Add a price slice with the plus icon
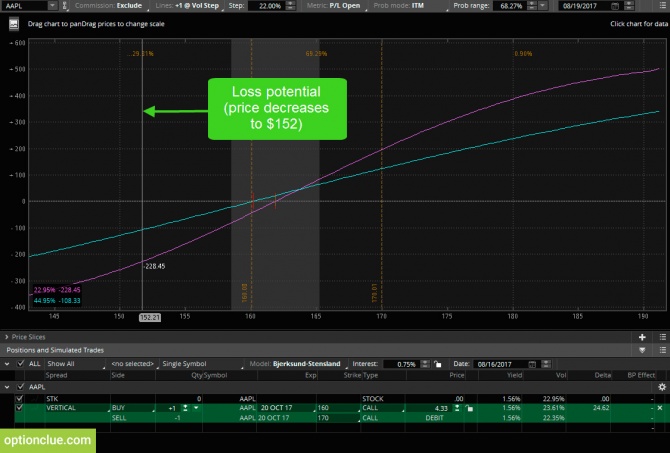Viewport: 670px width, 453px height. [642, 337]
